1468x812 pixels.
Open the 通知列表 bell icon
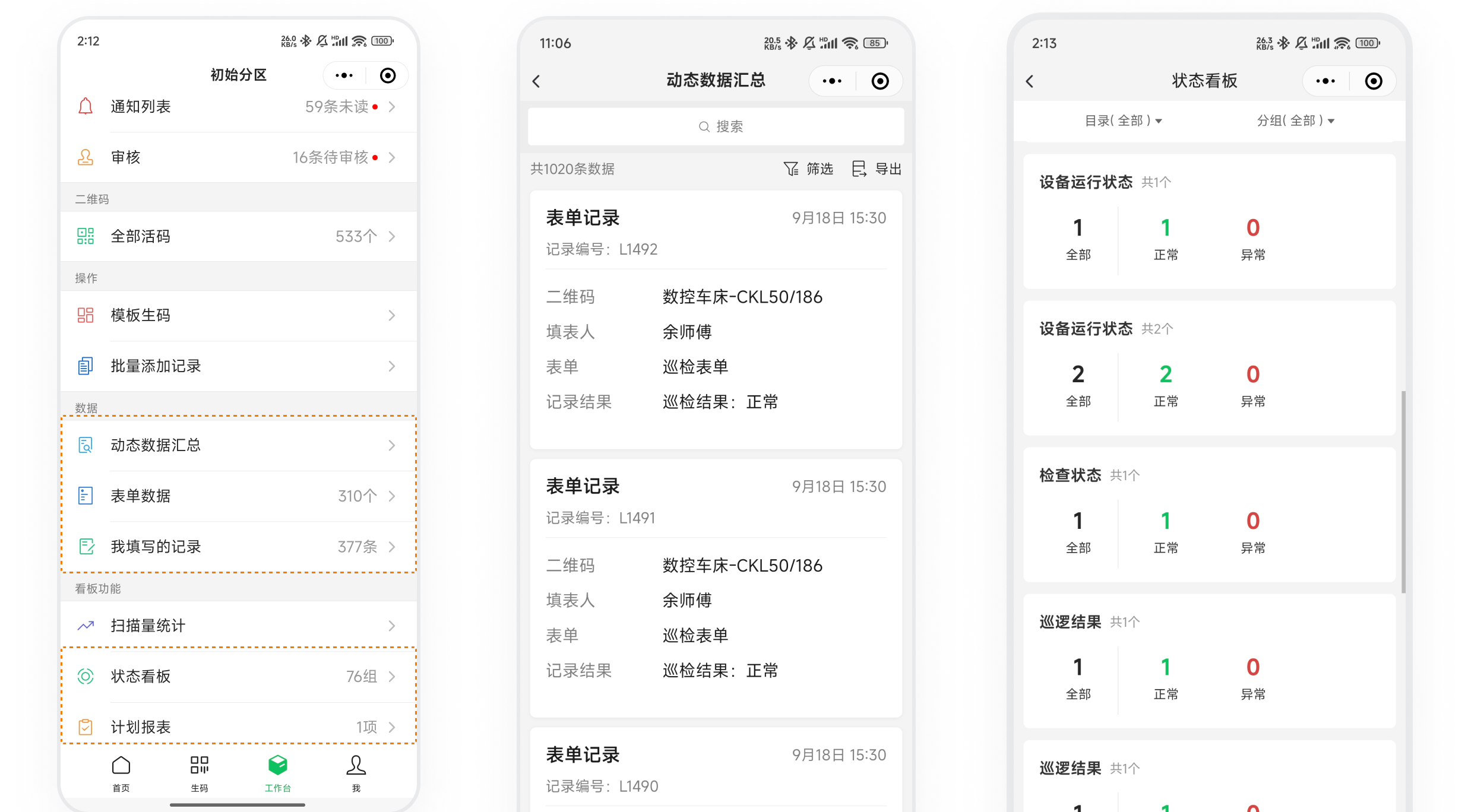pos(86,106)
